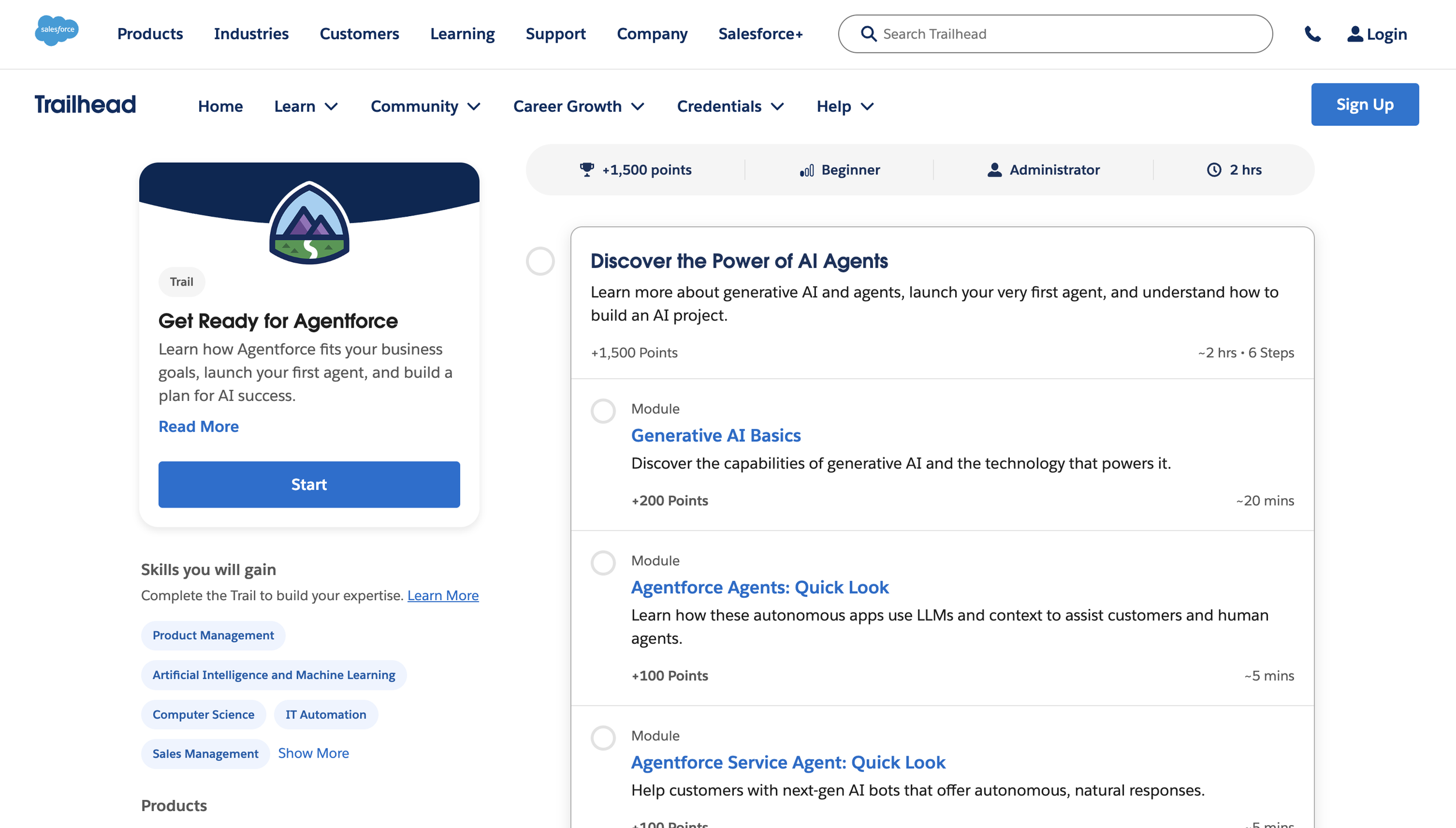Toggle the Generative AI Basics completion circle
This screenshot has height=828, width=1456.
pos(603,411)
